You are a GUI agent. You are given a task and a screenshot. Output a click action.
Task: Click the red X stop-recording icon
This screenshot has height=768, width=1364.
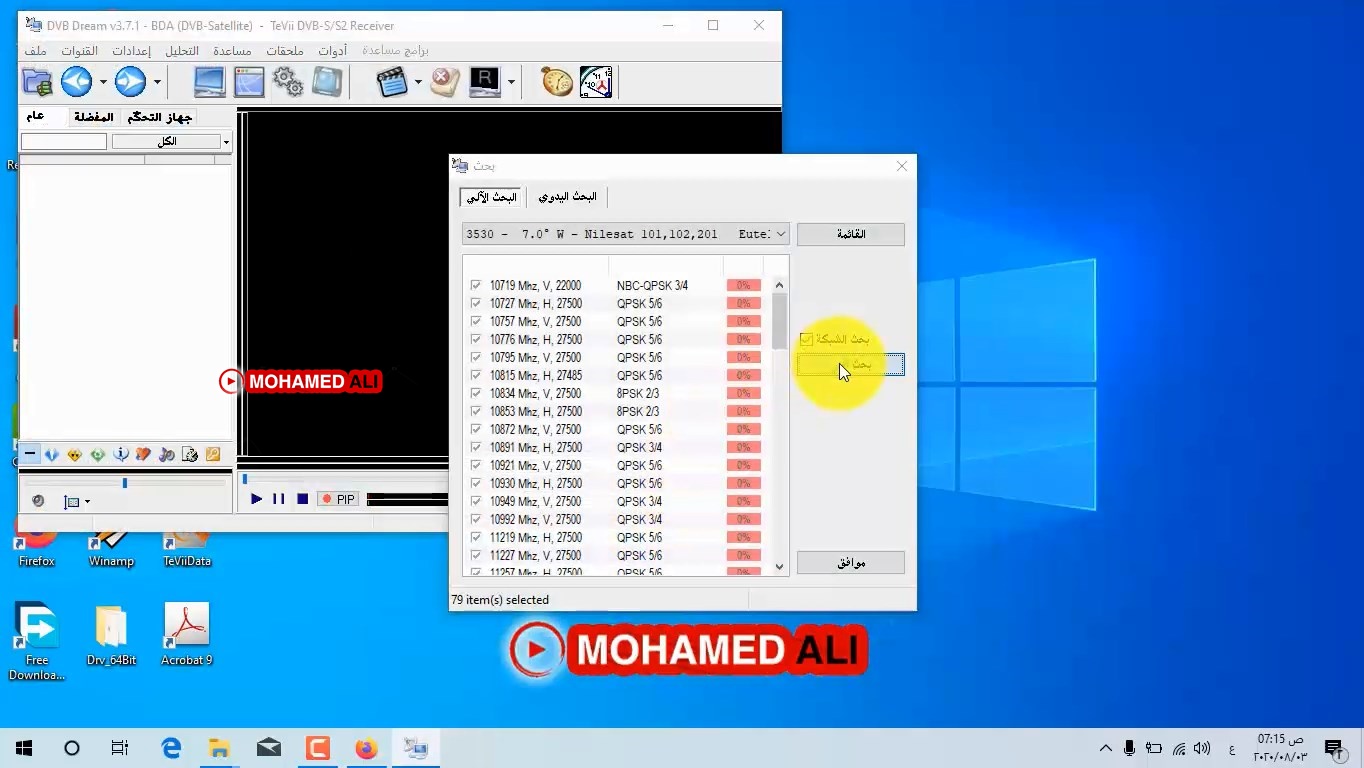[x=445, y=82]
